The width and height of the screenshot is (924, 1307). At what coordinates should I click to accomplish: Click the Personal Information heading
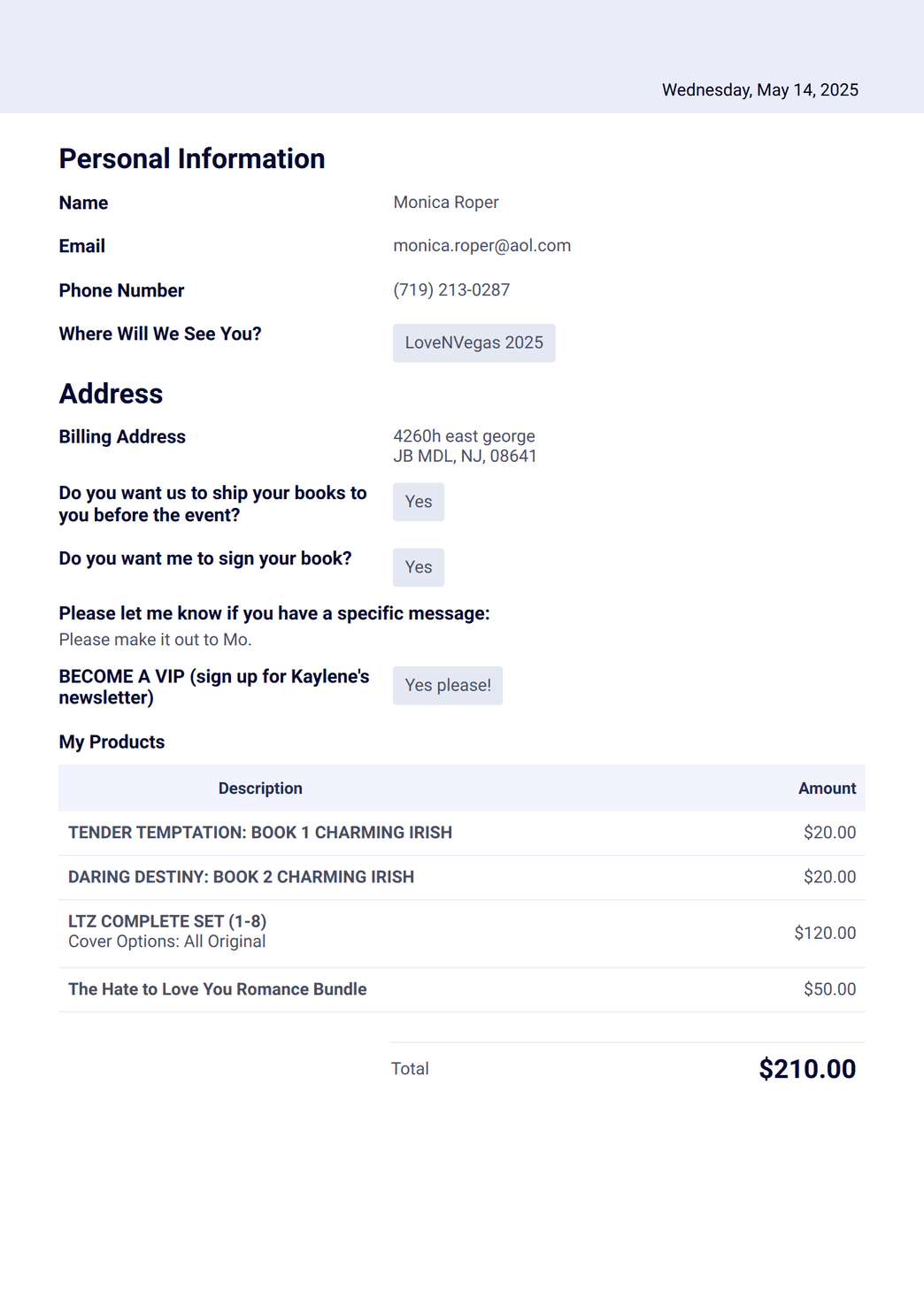[x=192, y=159]
